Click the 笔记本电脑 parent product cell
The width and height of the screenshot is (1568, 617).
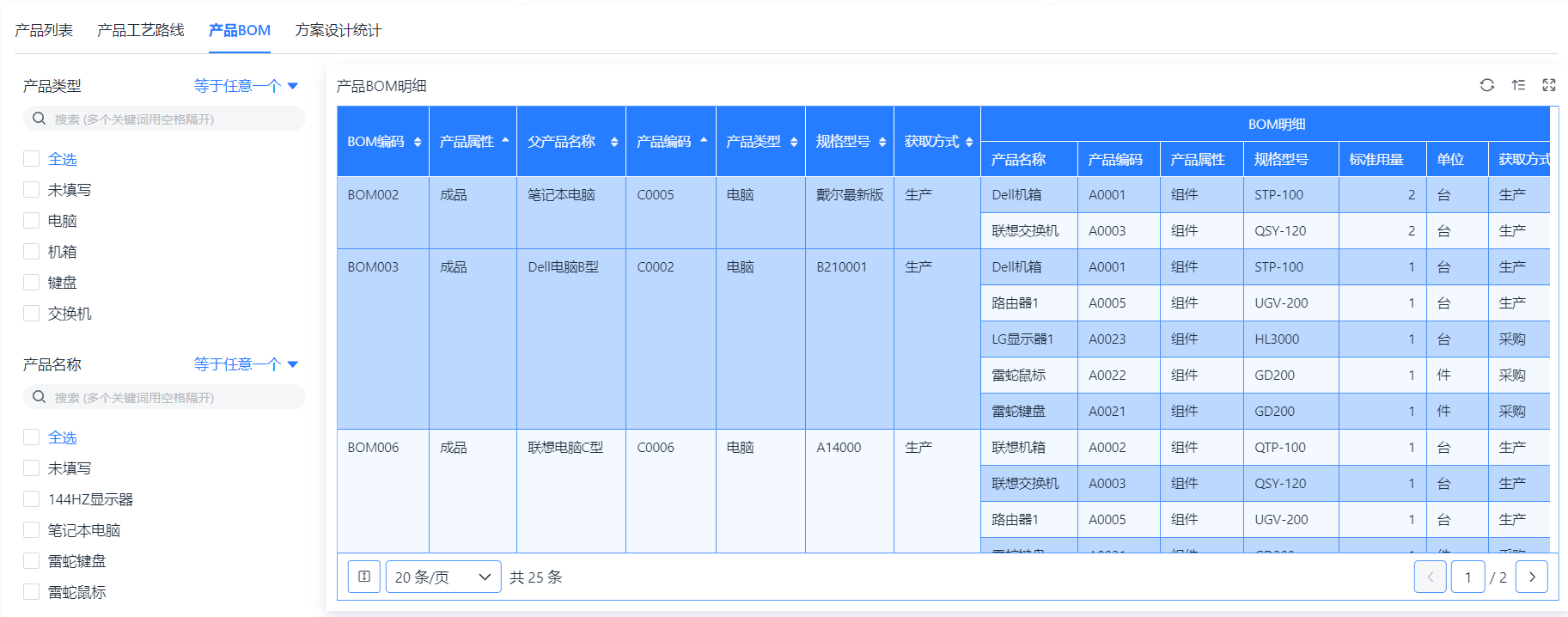pos(571,212)
